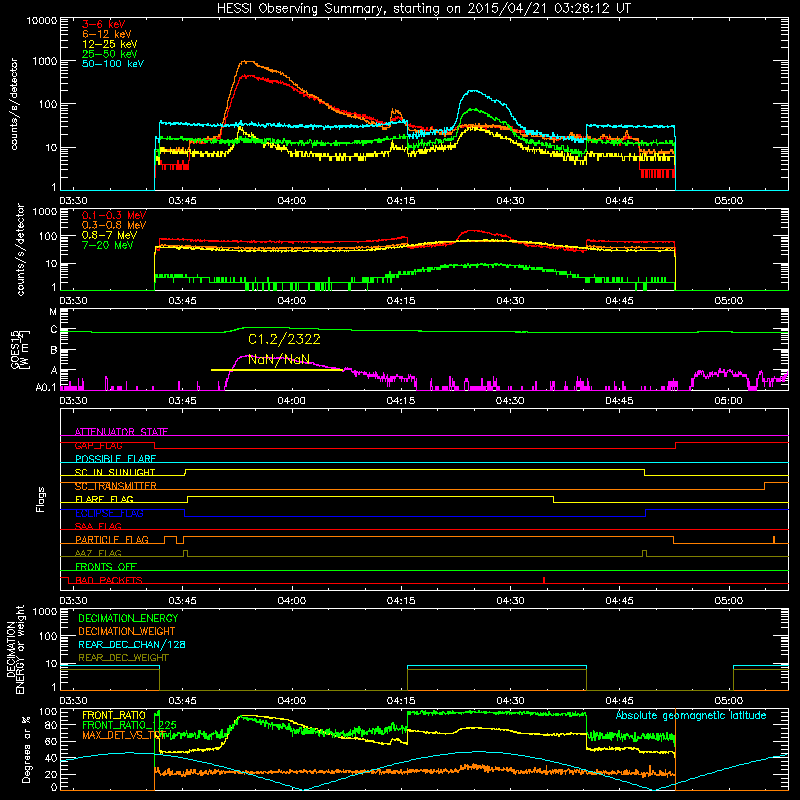Click the 0.3-0.8 MeV legend label
The image size is (800, 800).
tap(114, 225)
